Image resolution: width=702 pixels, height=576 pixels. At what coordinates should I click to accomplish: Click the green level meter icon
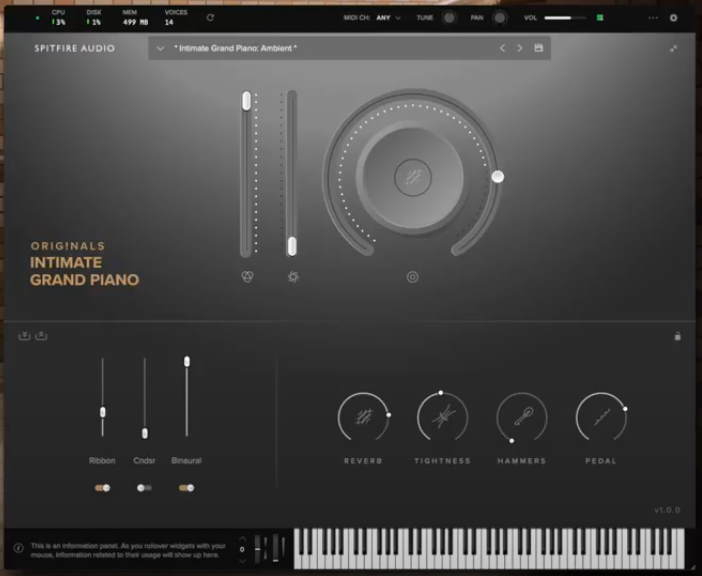(x=600, y=17)
